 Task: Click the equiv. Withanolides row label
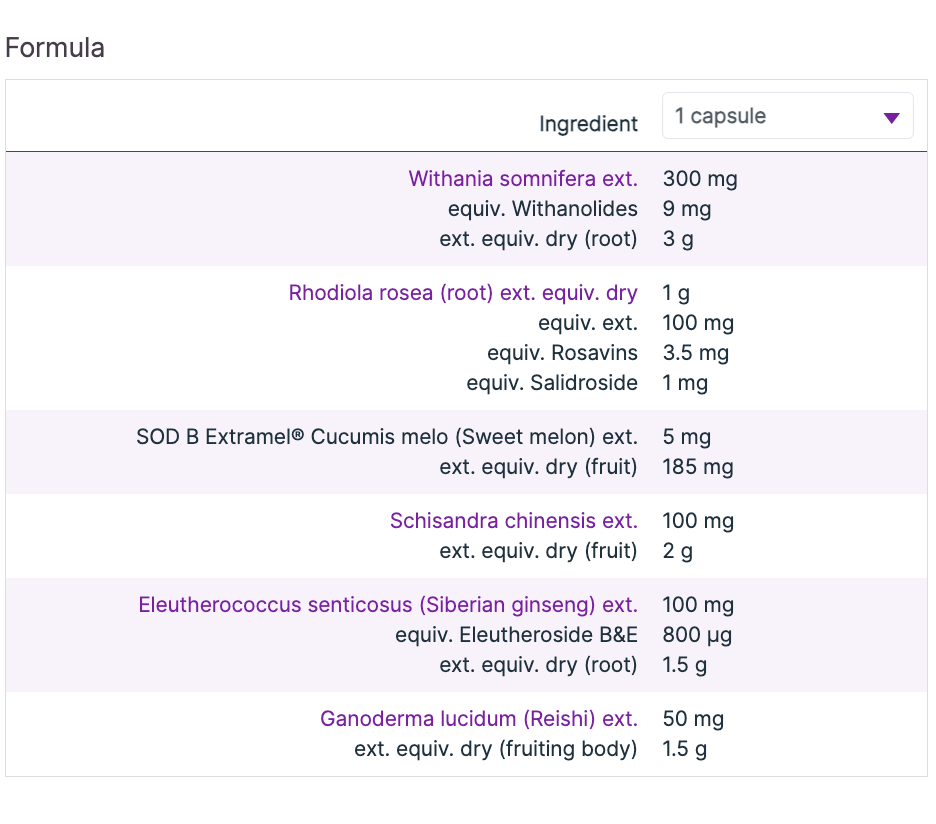tap(542, 209)
